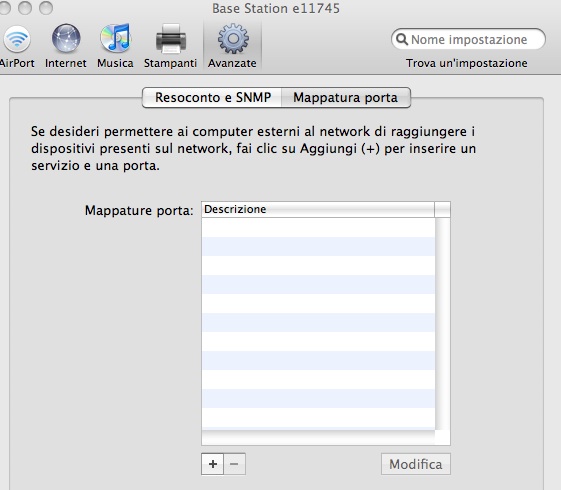Remove mapping with the minus button
561x490 pixels.
click(x=234, y=464)
